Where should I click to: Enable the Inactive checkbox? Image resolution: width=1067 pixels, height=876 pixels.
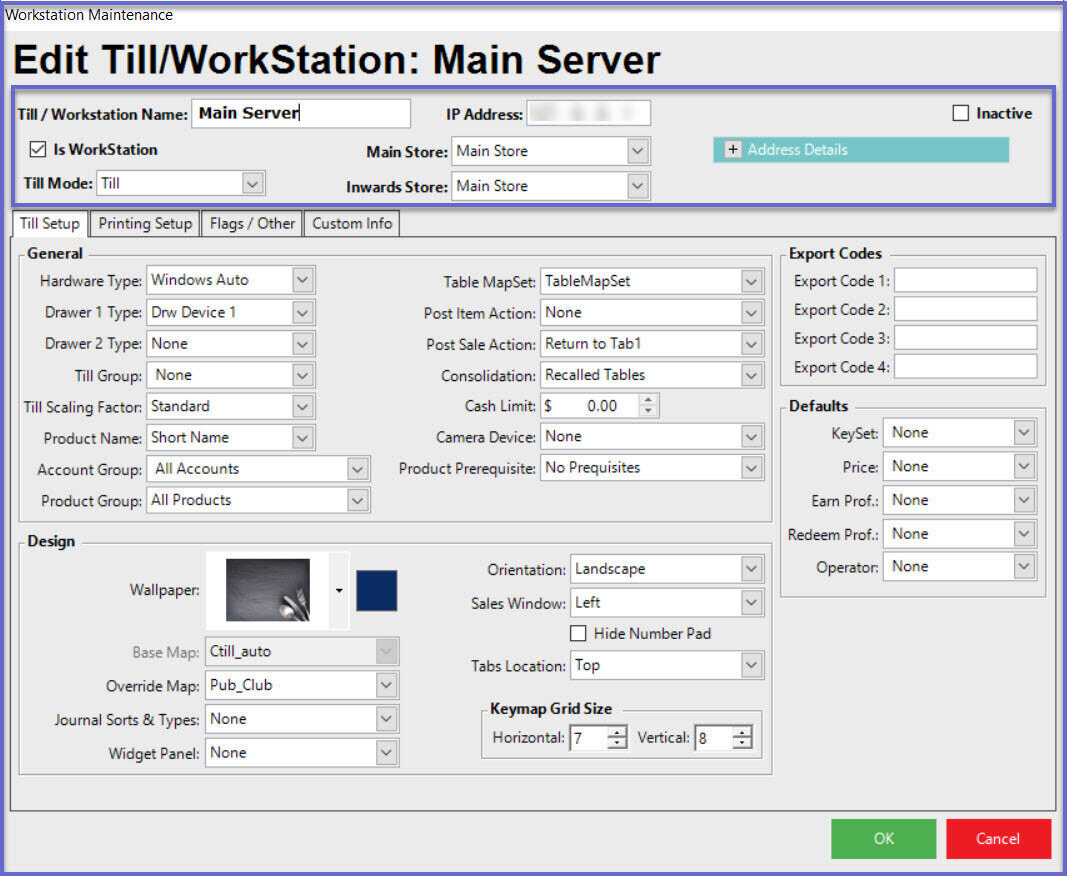[961, 114]
